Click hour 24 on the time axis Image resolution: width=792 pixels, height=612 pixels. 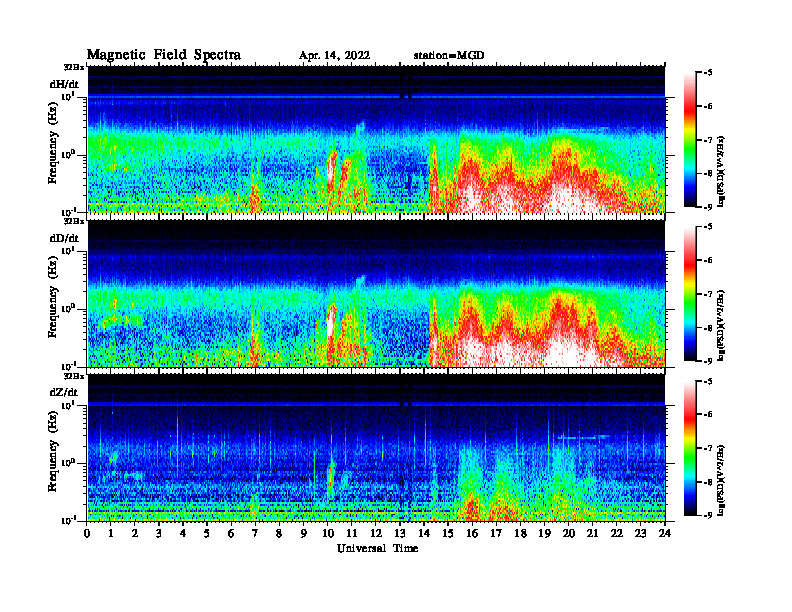665,534
